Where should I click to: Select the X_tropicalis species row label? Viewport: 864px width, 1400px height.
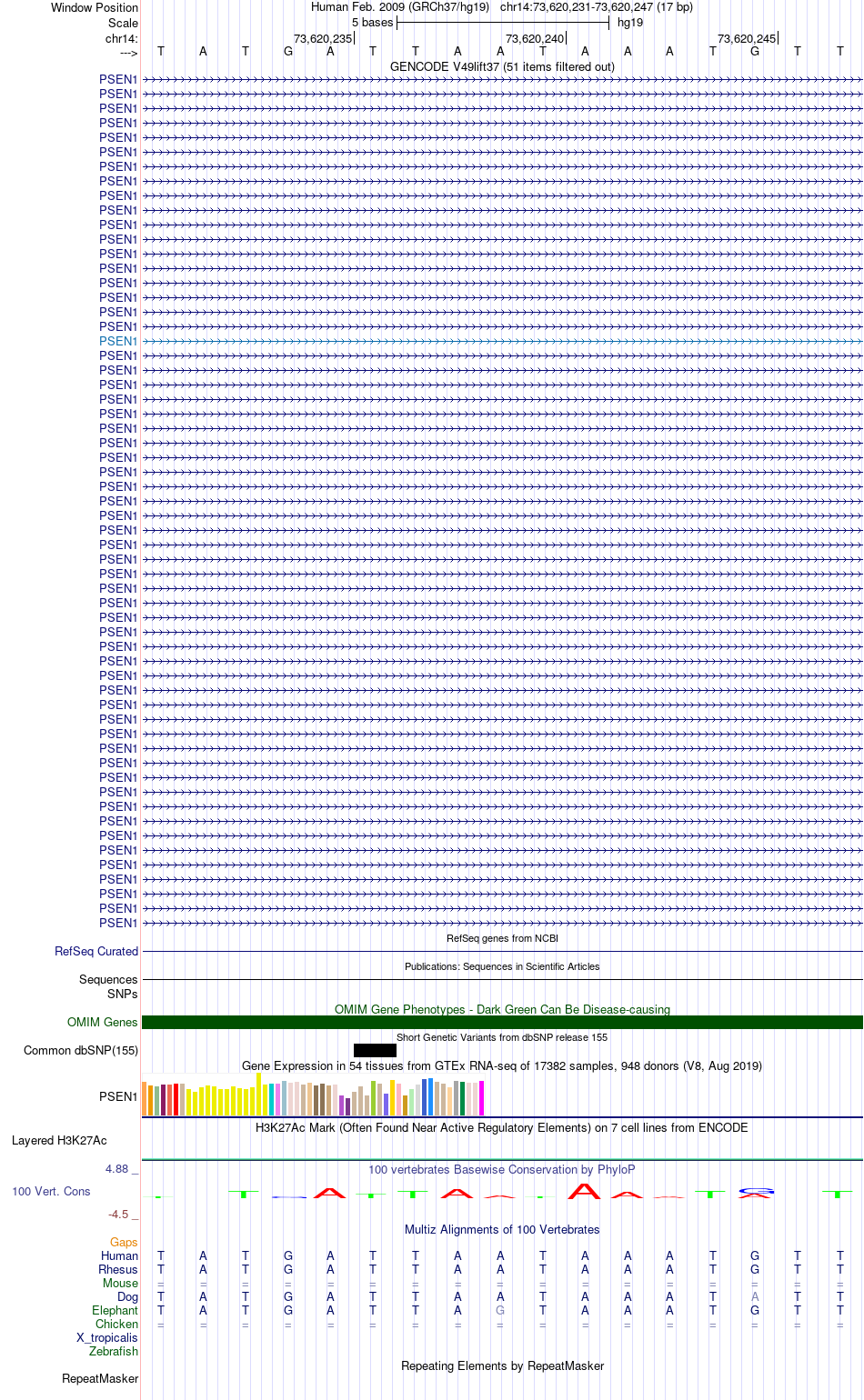(x=107, y=1337)
